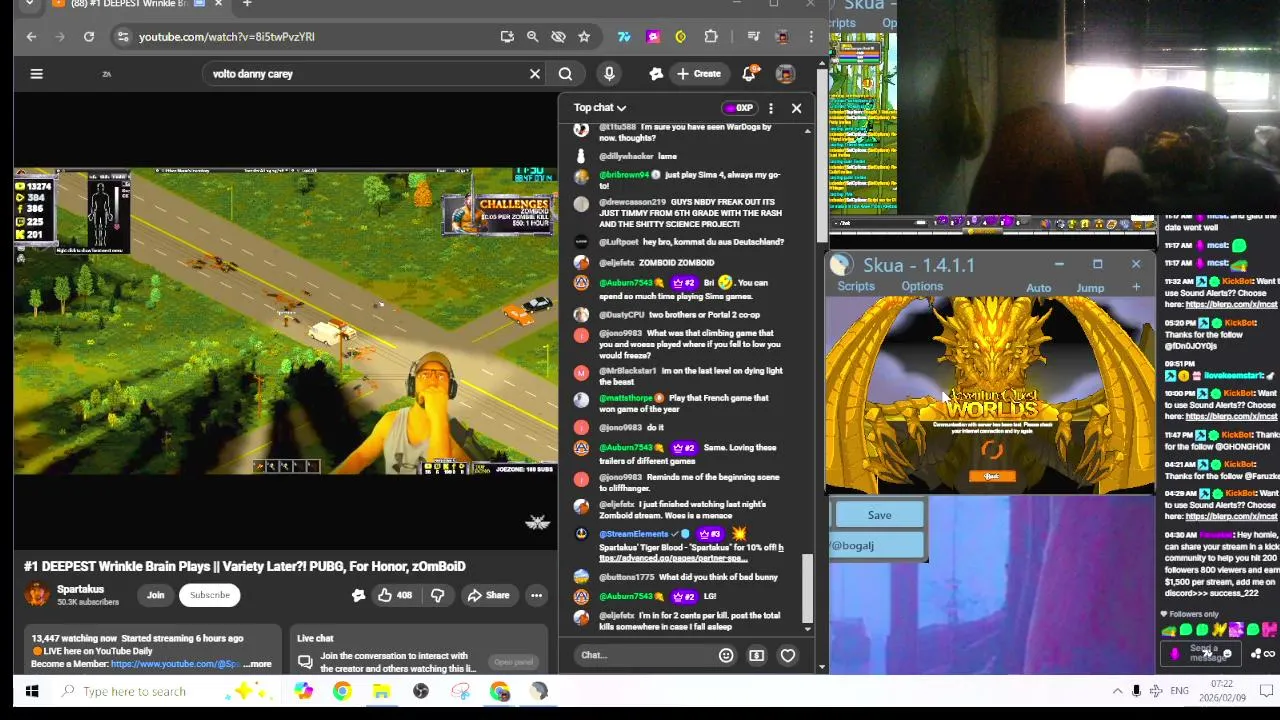Viewport: 1280px width, 720px height.
Task: Click the orange Back button in AdventureQuest
Action: pyautogui.click(x=991, y=477)
